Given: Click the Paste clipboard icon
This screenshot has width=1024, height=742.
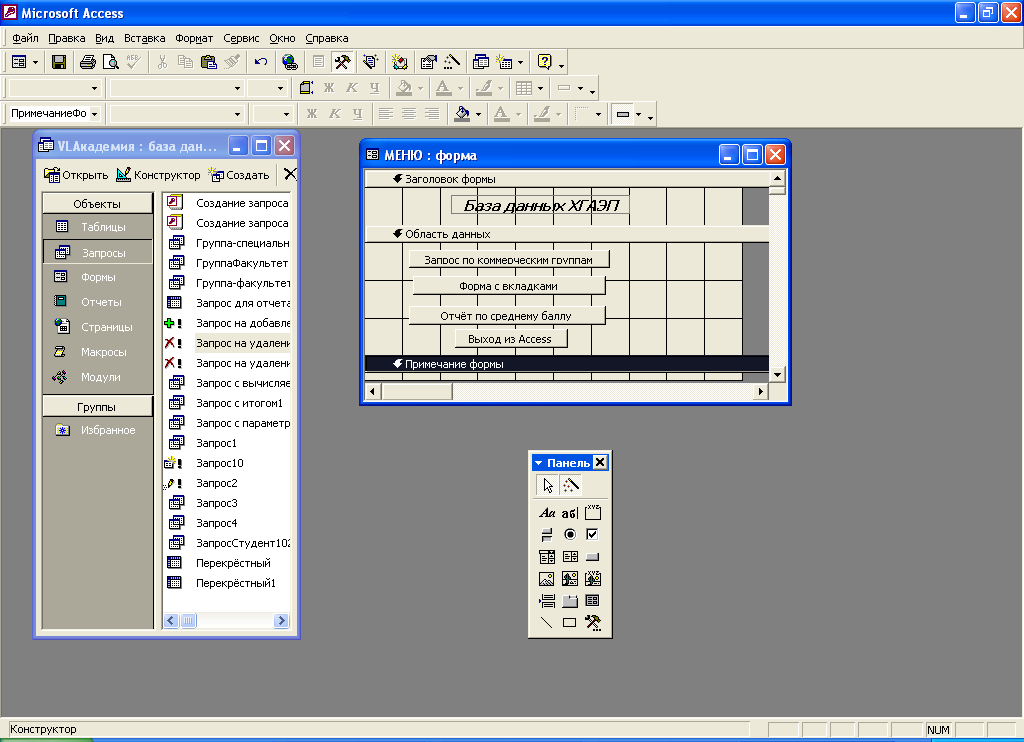Looking at the screenshot, I should pos(208,62).
